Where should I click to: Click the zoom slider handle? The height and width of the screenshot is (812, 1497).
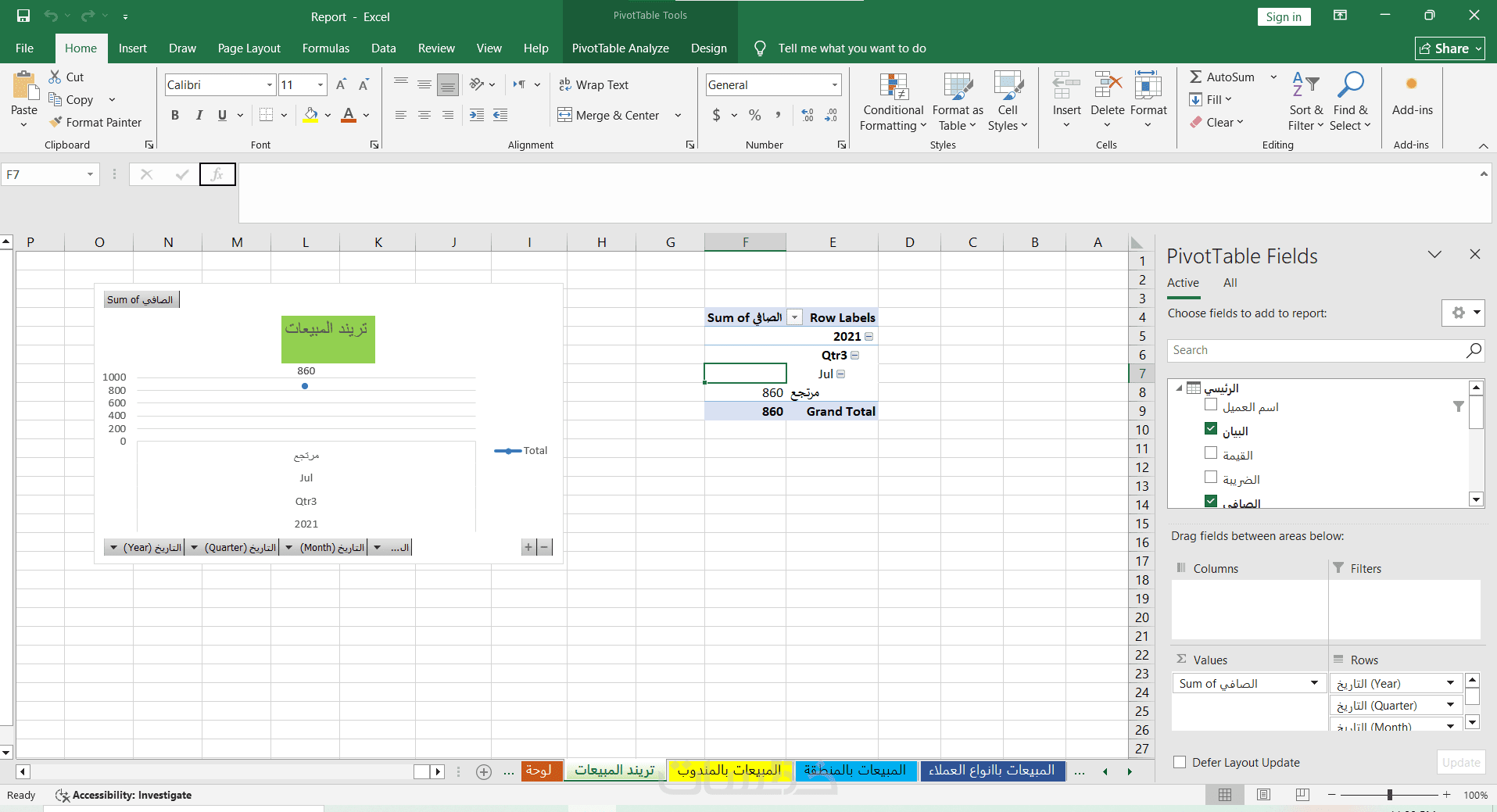click(1389, 795)
